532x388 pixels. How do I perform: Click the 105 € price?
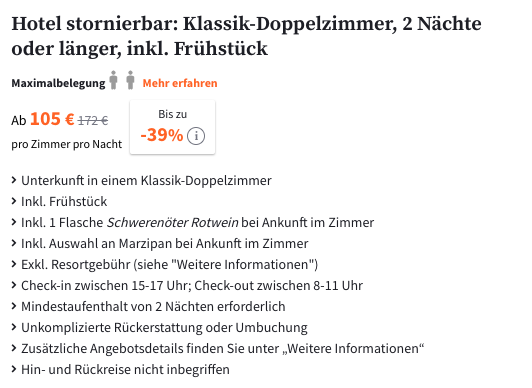coord(52,119)
